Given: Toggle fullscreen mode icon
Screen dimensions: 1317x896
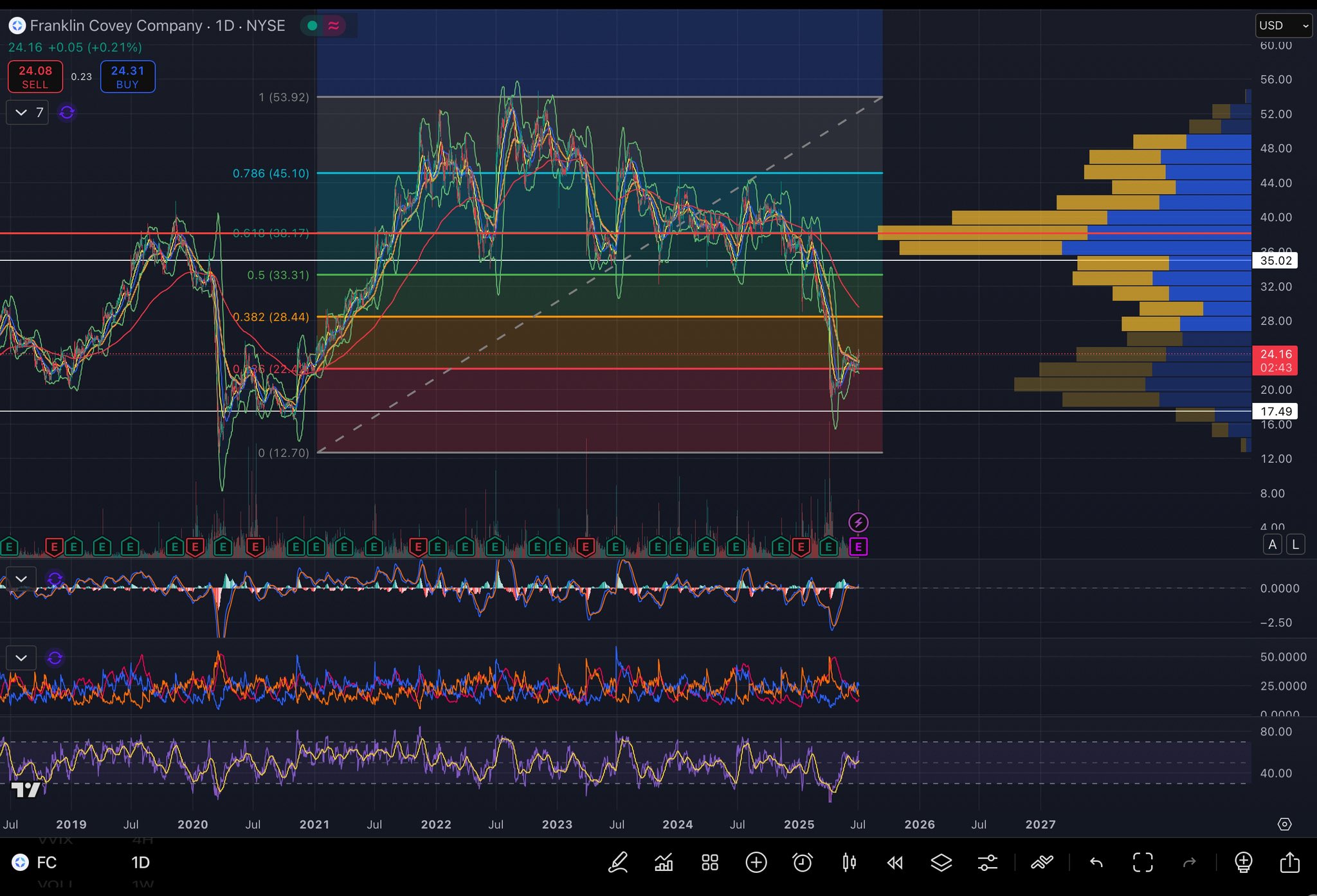Looking at the screenshot, I should [1143, 863].
